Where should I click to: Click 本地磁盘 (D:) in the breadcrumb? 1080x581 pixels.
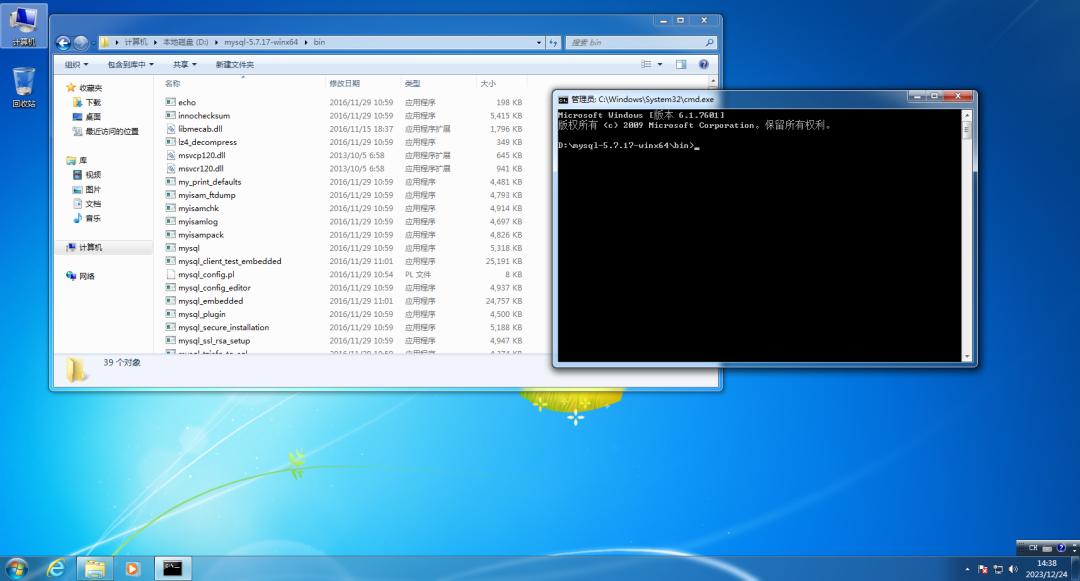(185, 42)
